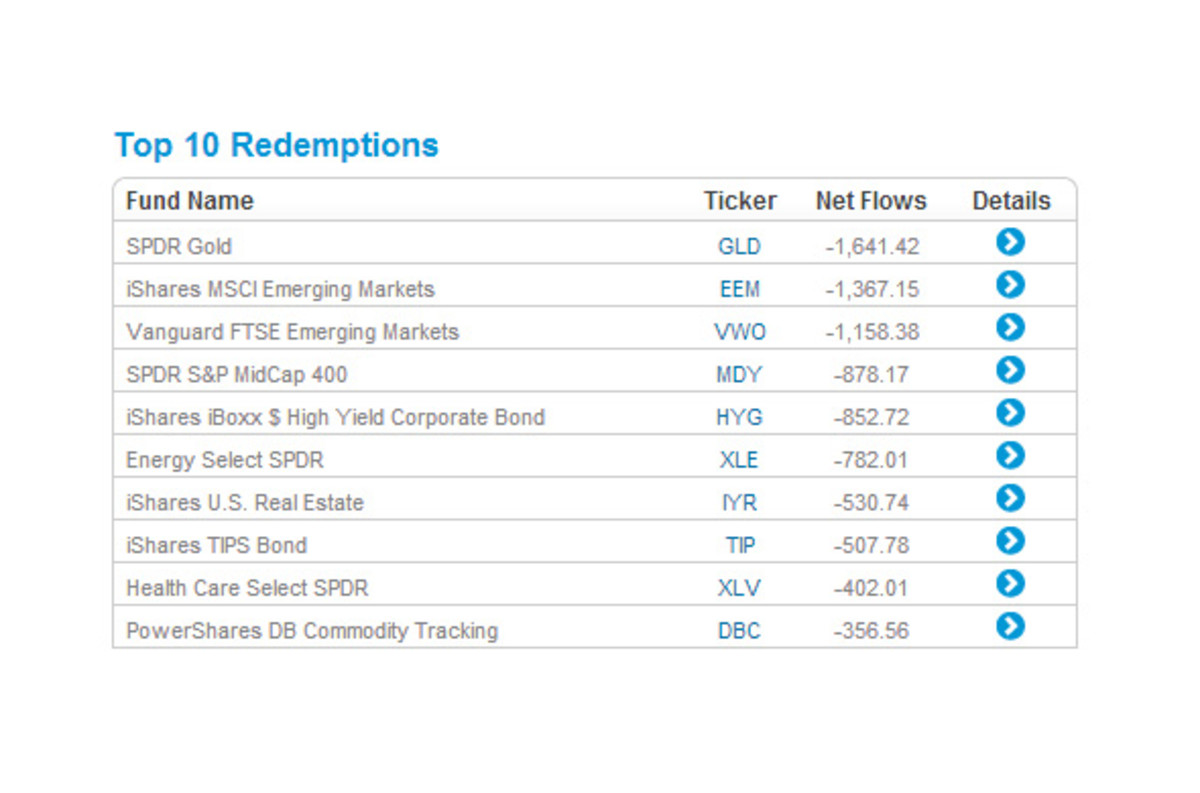Click the MDY ticker symbol
Viewport: 1200px width, 793px height.
pyautogui.click(x=739, y=375)
